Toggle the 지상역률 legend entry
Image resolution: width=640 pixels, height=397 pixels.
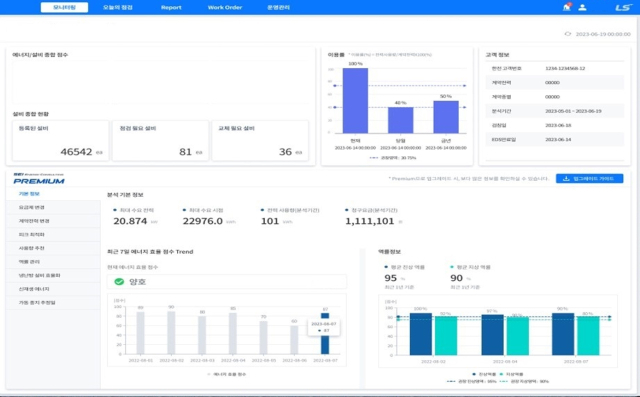(x=511, y=374)
